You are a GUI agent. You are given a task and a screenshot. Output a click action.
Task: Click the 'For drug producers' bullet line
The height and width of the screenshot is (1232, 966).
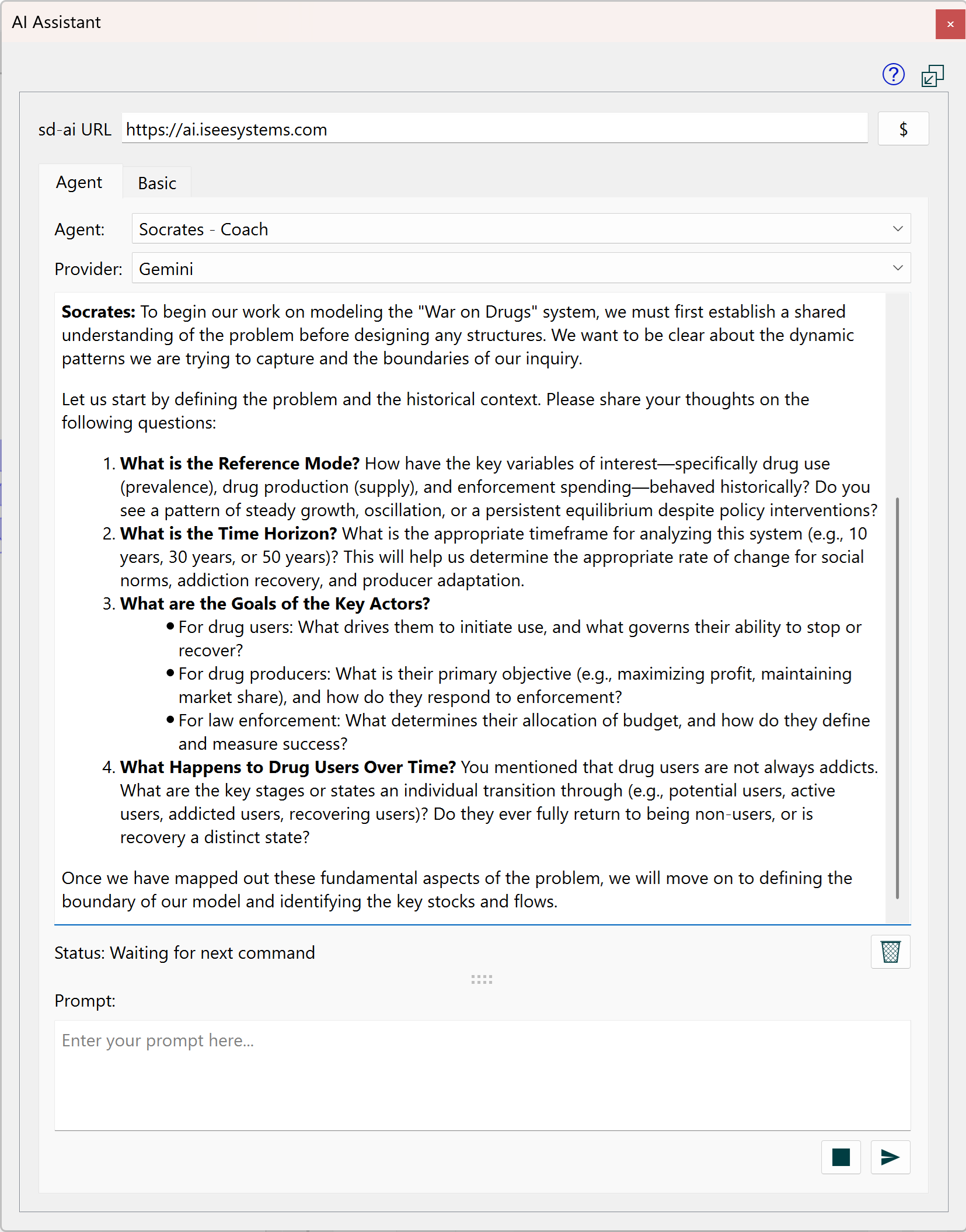[515, 685]
